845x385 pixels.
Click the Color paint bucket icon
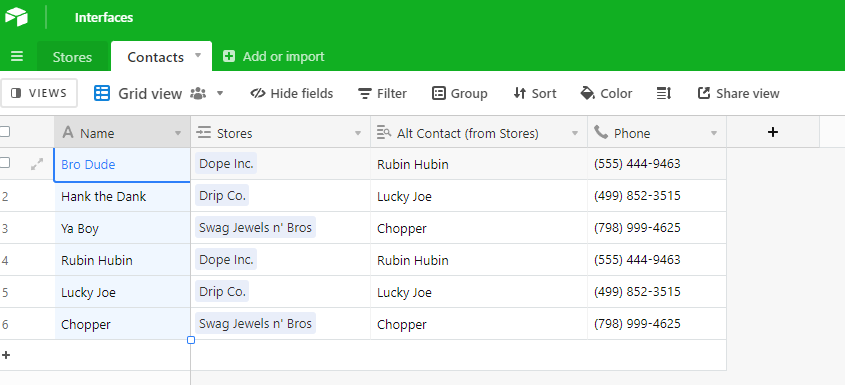[587, 93]
